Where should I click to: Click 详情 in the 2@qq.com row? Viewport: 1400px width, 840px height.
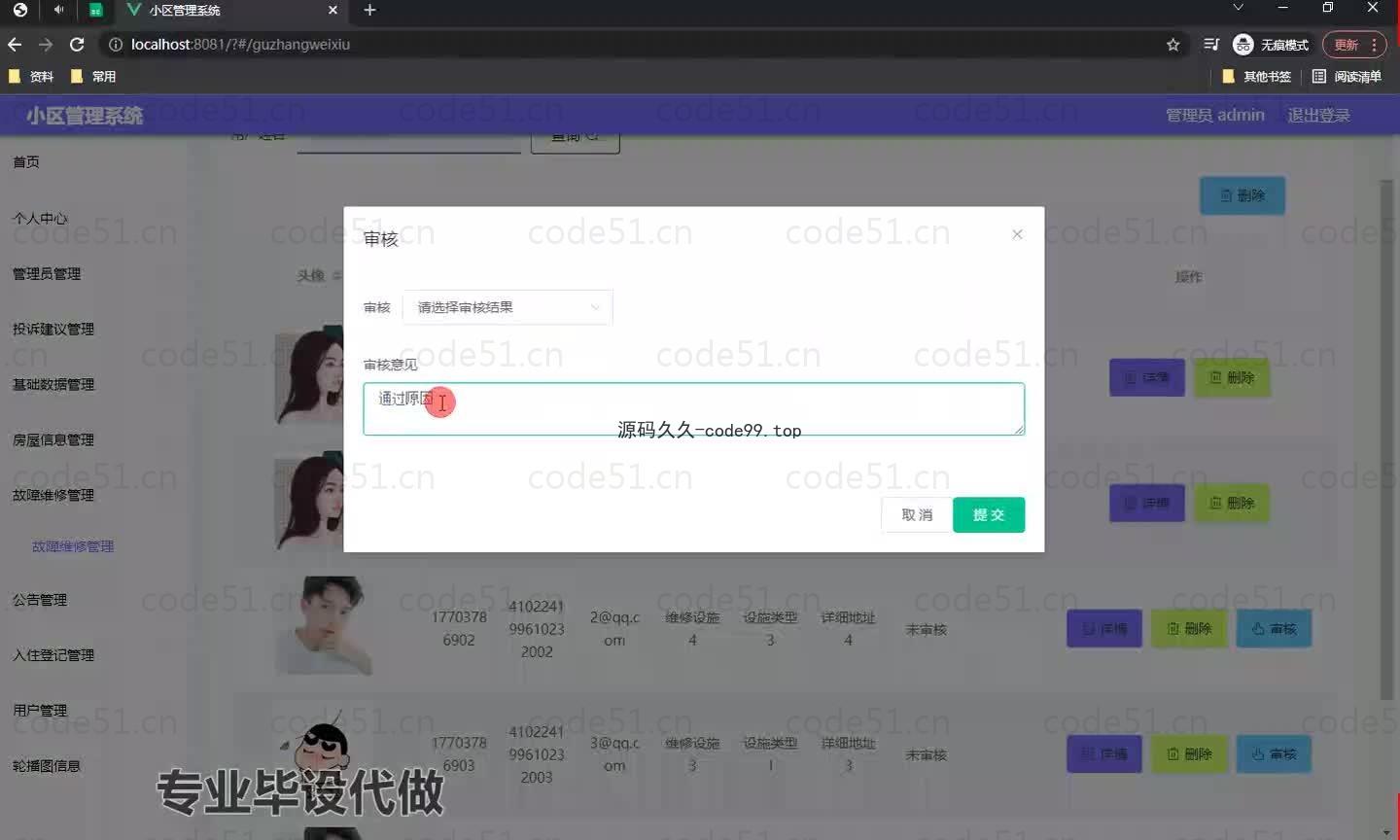coord(1104,629)
